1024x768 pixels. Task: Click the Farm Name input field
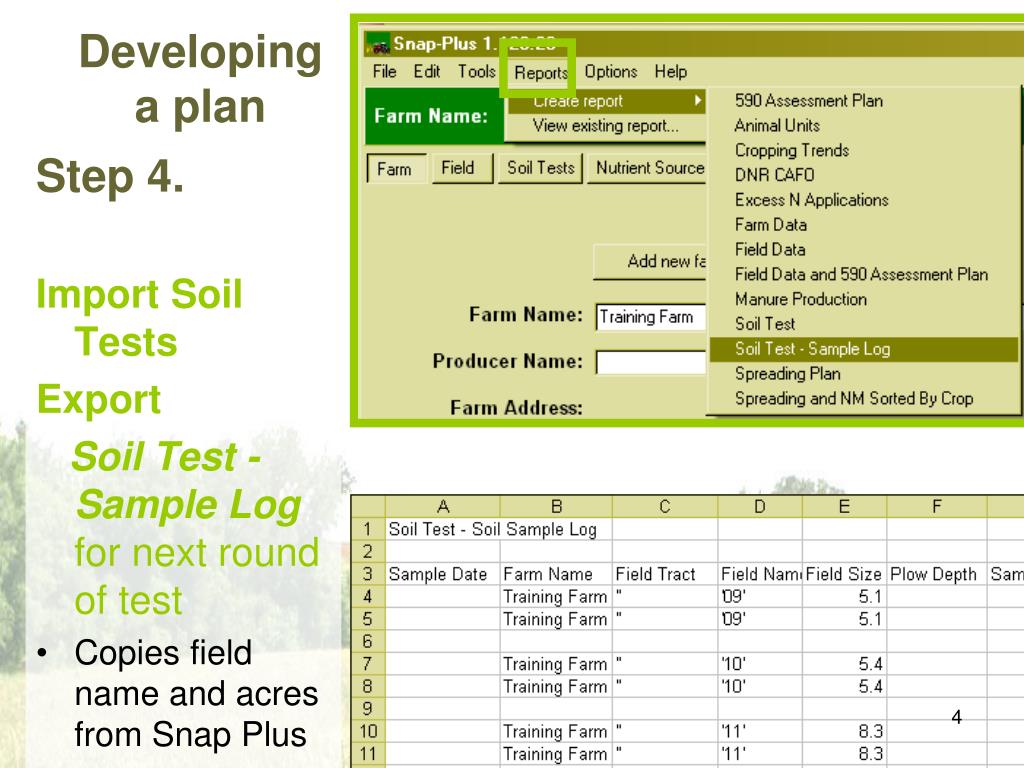pyautogui.click(x=651, y=317)
